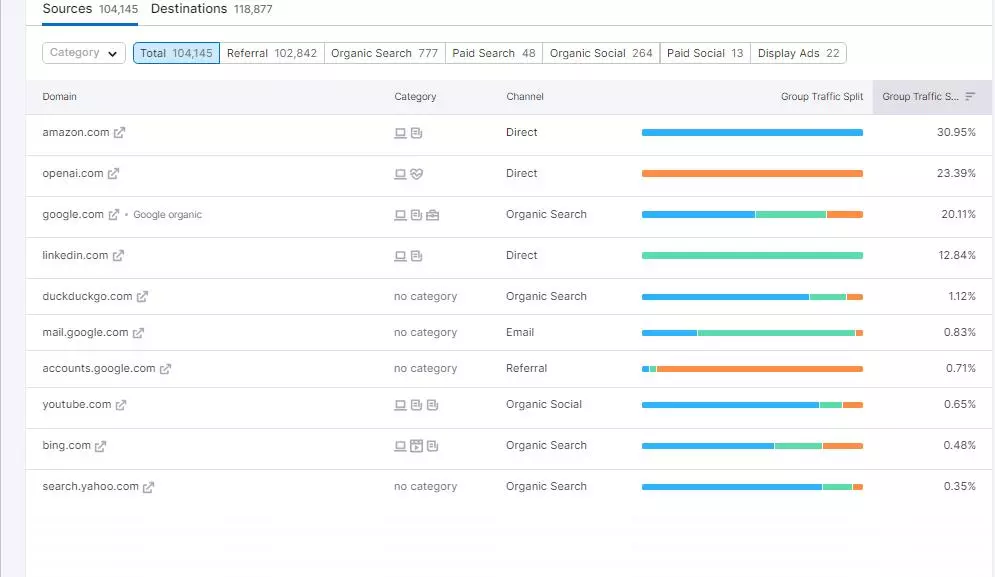995x577 pixels.
Task: Open search.yahoo.com external link icon
Action: pyautogui.click(x=148, y=487)
